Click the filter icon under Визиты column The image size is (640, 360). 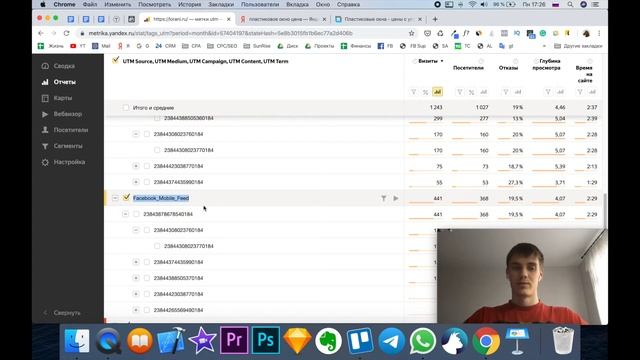[x=413, y=92]
